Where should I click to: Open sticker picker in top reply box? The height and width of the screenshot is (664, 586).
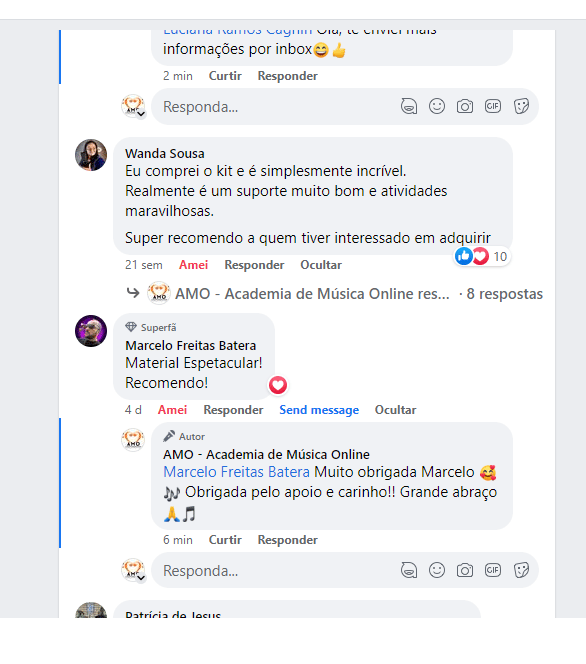coord(521,106)
